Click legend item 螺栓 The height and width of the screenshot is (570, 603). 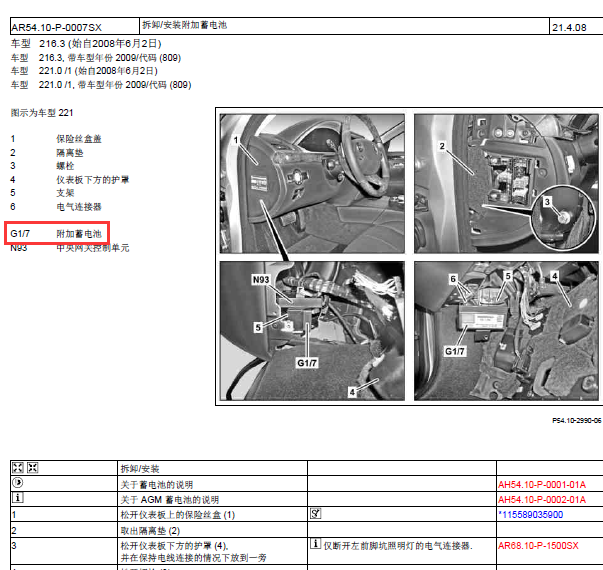pos(65,166)
